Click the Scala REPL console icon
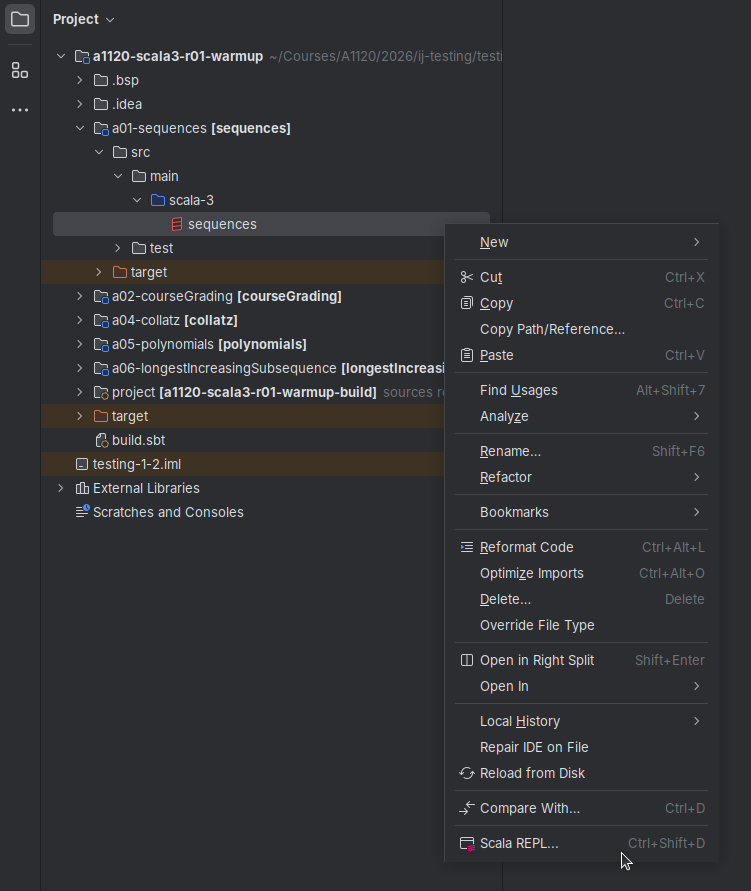This screenshot has height=891, width=751. 466,843
